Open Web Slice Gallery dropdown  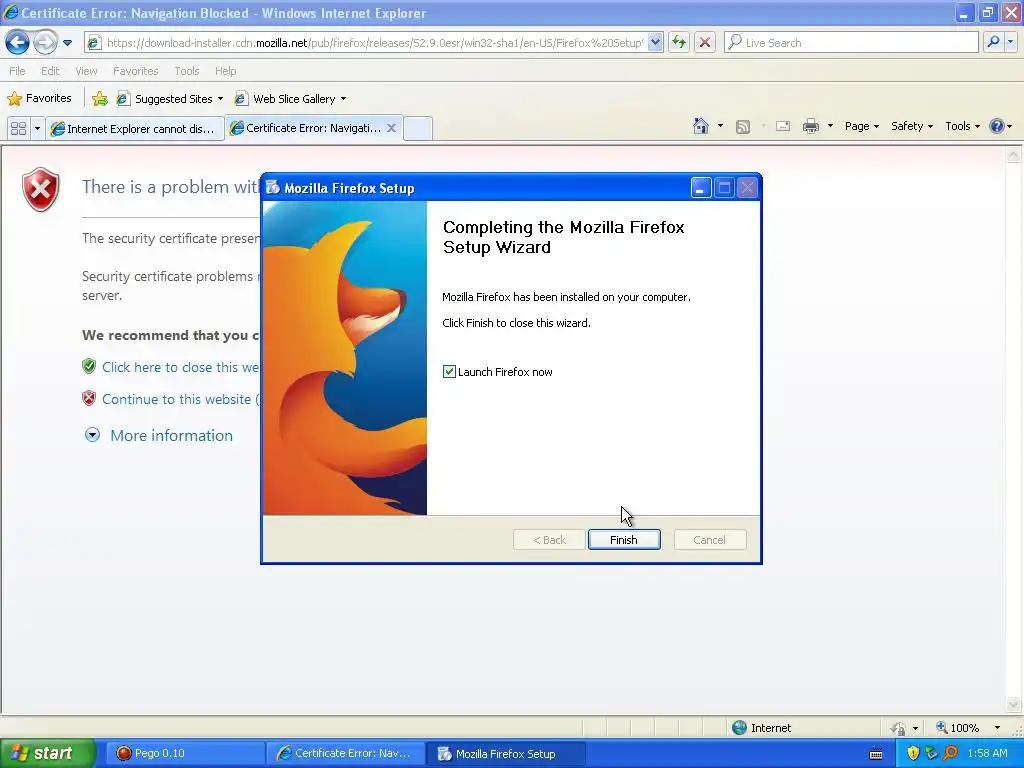(291, 99)
